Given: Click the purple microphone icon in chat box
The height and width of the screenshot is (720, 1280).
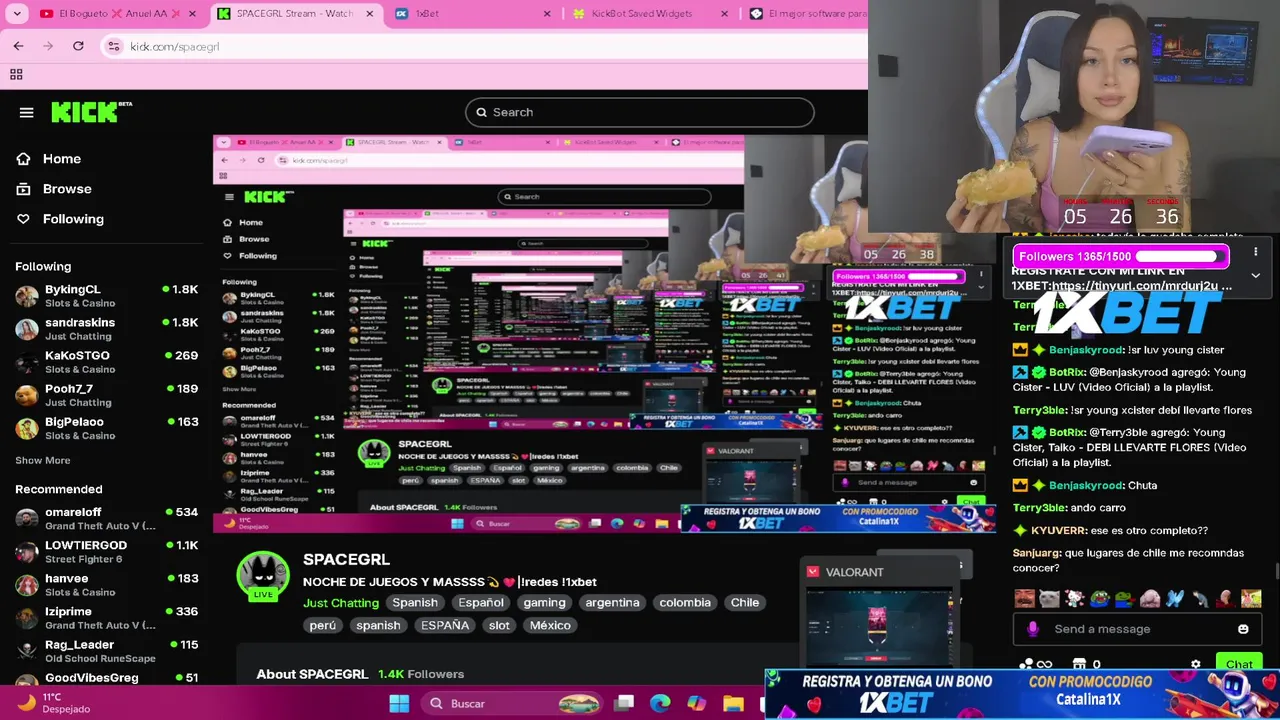Looking at the screenshot, I should point(1033,629).
